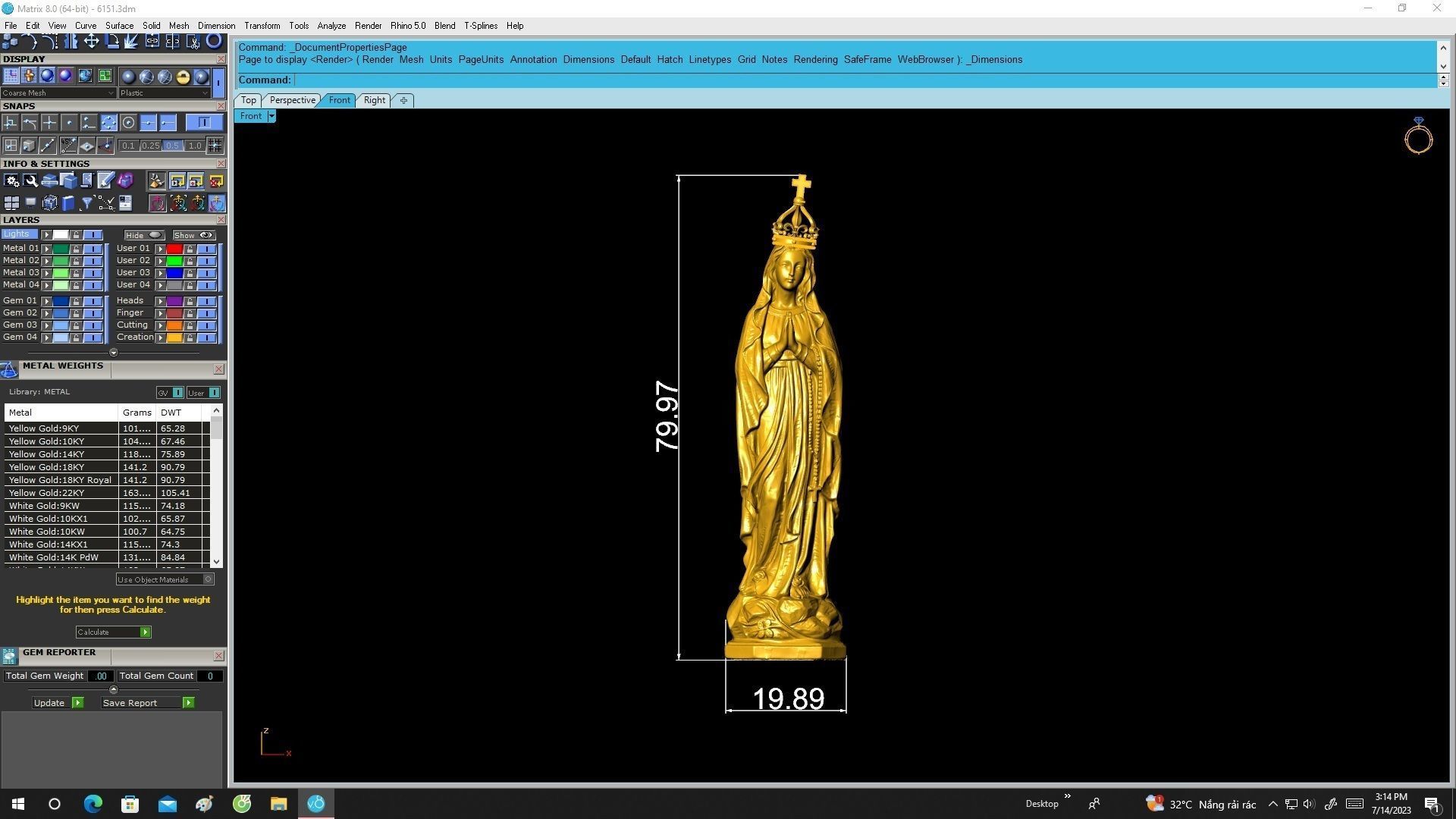Screen dimensions: 1456x819
Task: Click the 45 degree angle snap icon
Action: [68, 146]
